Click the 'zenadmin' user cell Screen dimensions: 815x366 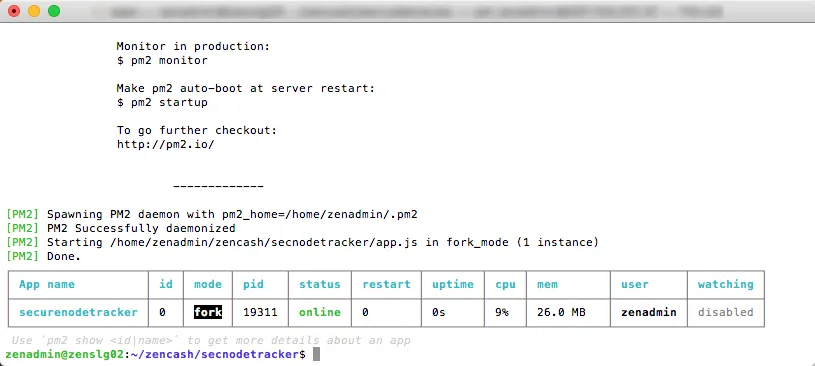(649, 312)
